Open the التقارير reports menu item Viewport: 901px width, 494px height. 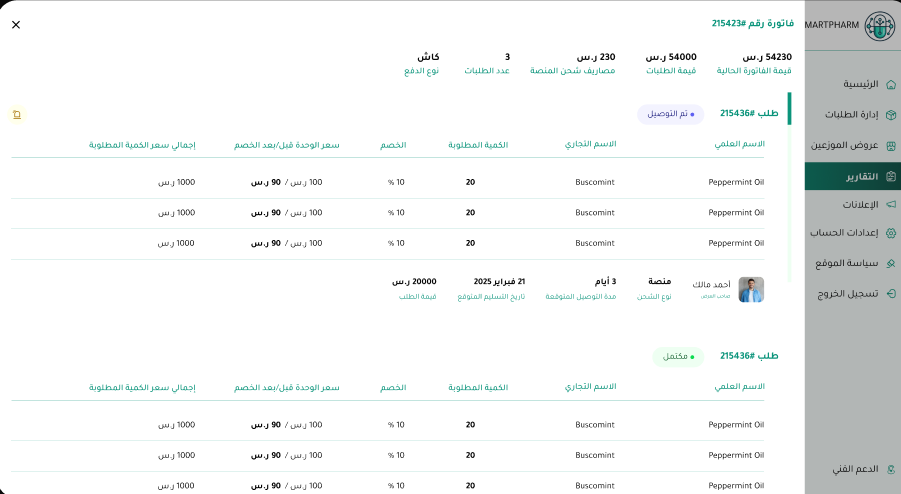(860, 176)
